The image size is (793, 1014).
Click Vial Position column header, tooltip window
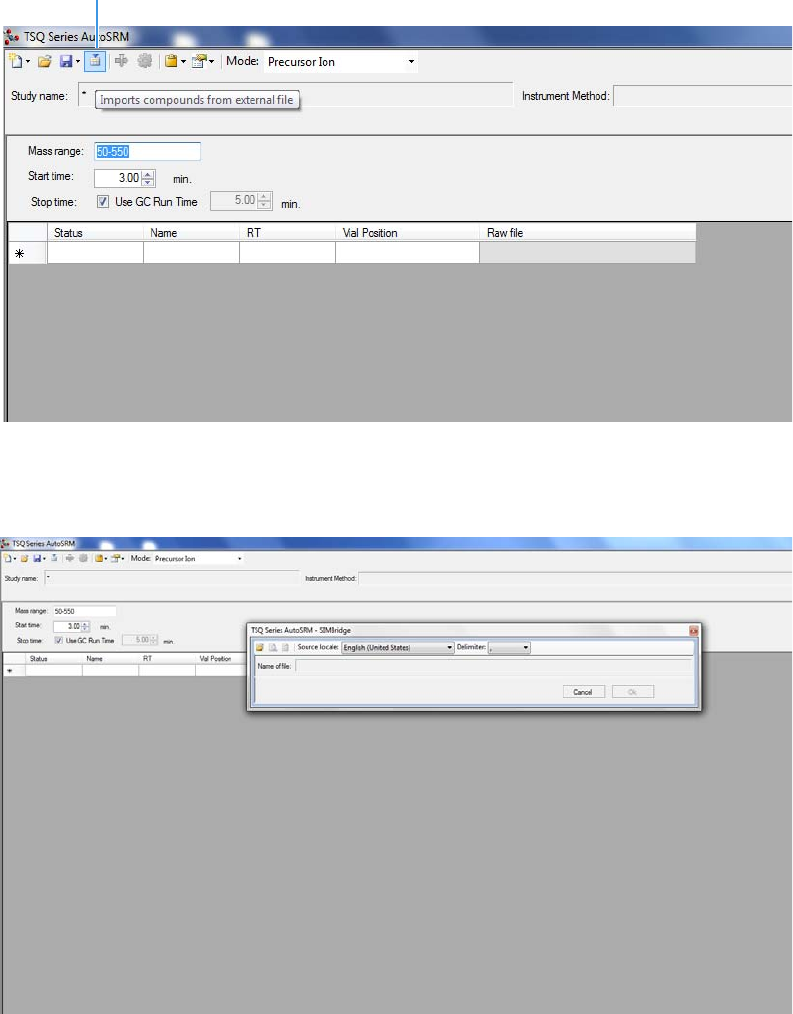(x=407, y=233)
